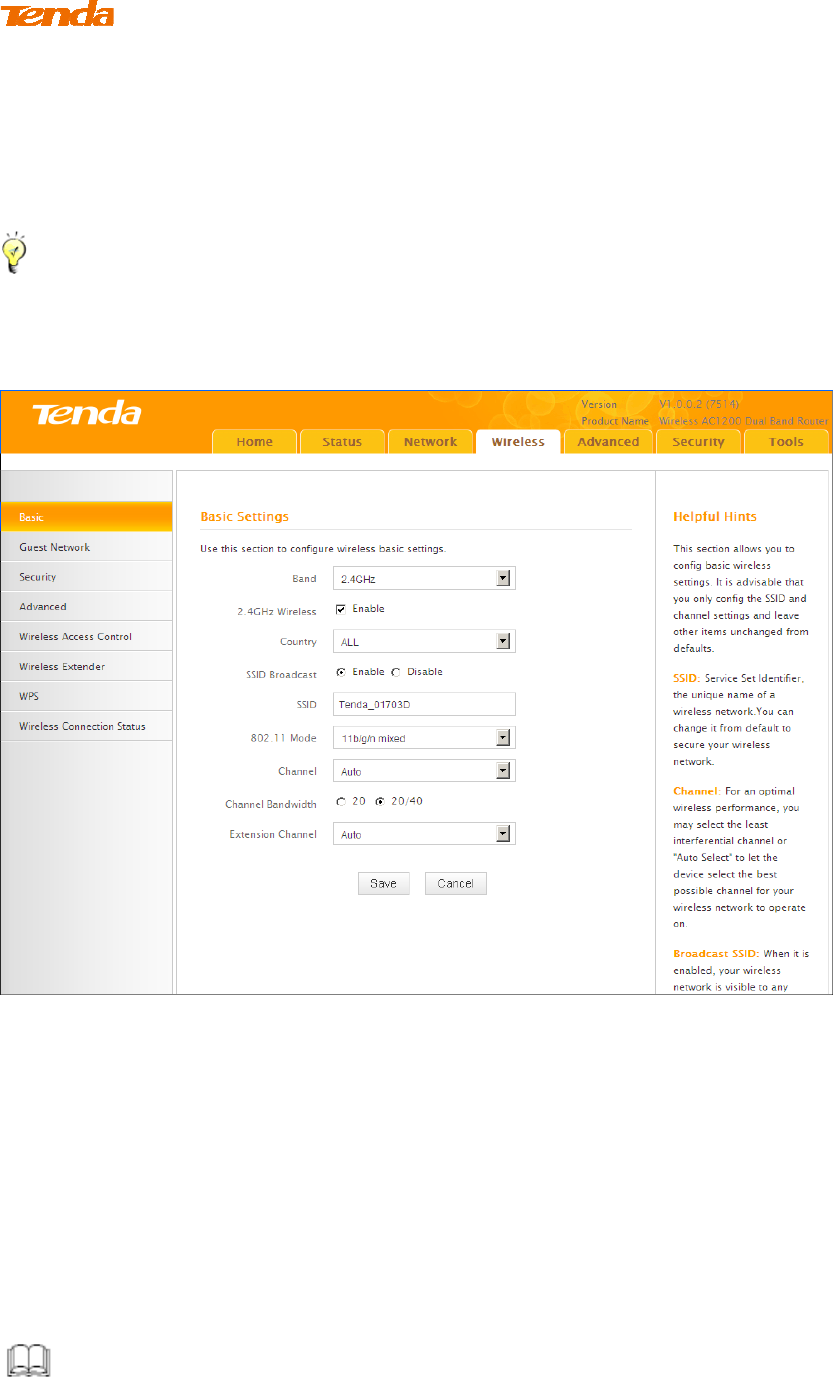Viewport: 833px width, 1383px height.
Task: Choose 20 channel bandwidth radio button
Action: (x=341, y=801)
